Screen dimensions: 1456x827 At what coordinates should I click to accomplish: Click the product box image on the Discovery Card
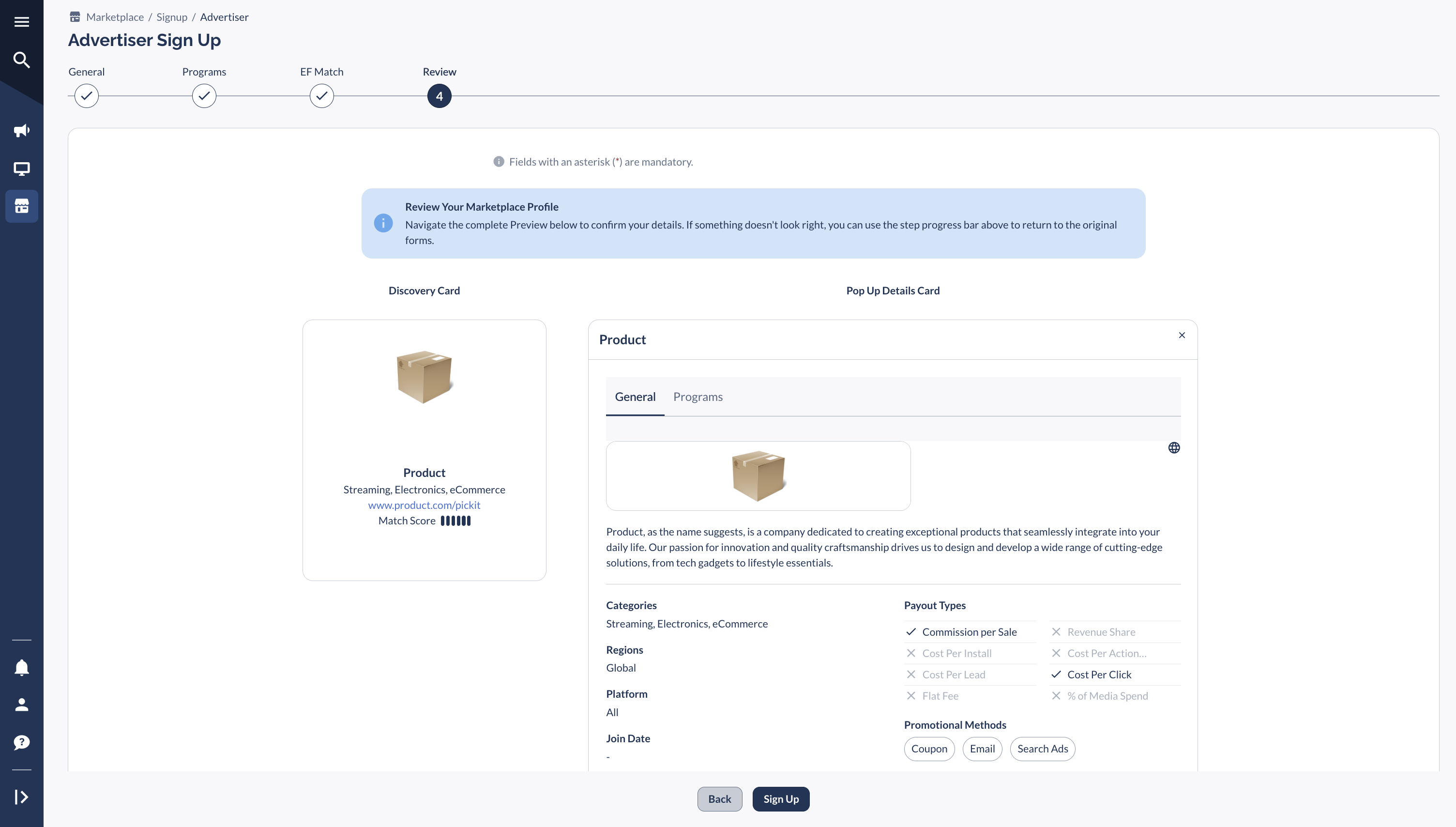click(x=425, y=377)
